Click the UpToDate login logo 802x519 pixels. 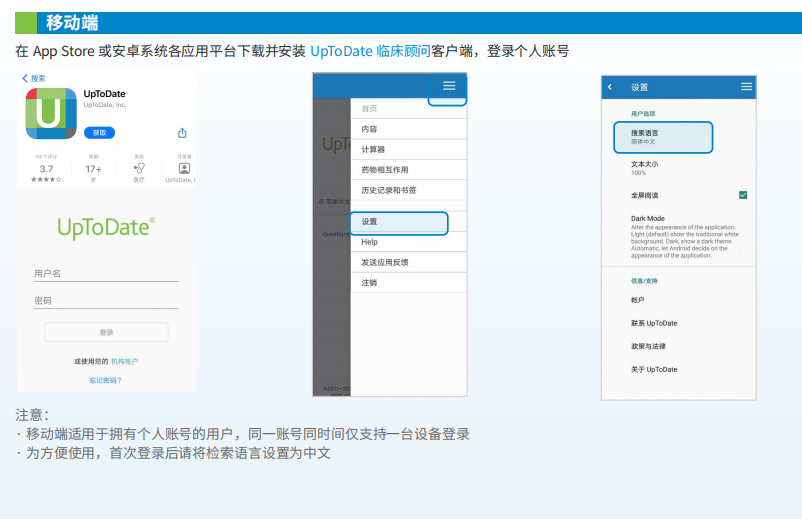106,228
